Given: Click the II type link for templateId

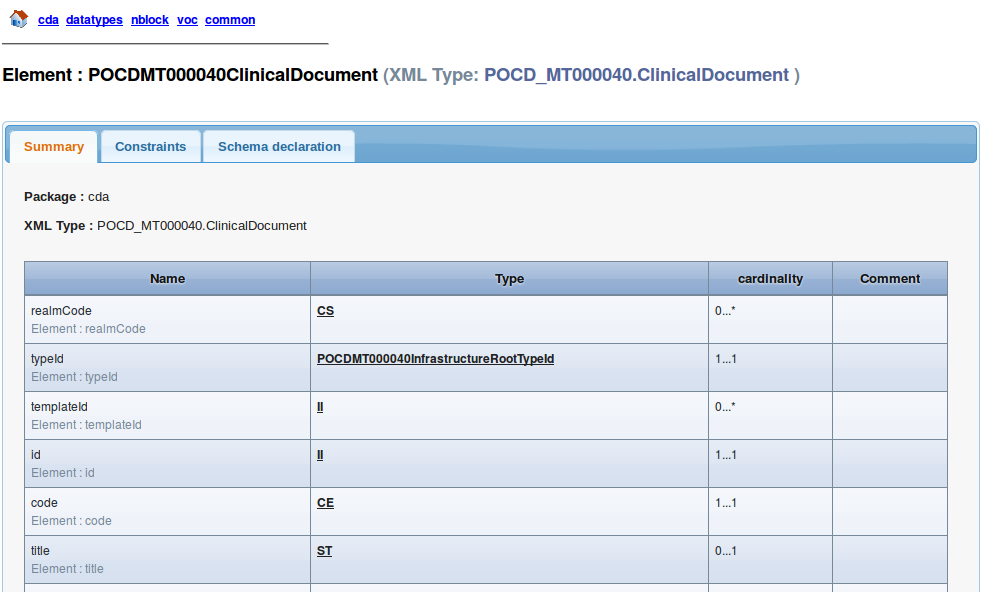Looking at the screenshot, I should pos(320,407).
